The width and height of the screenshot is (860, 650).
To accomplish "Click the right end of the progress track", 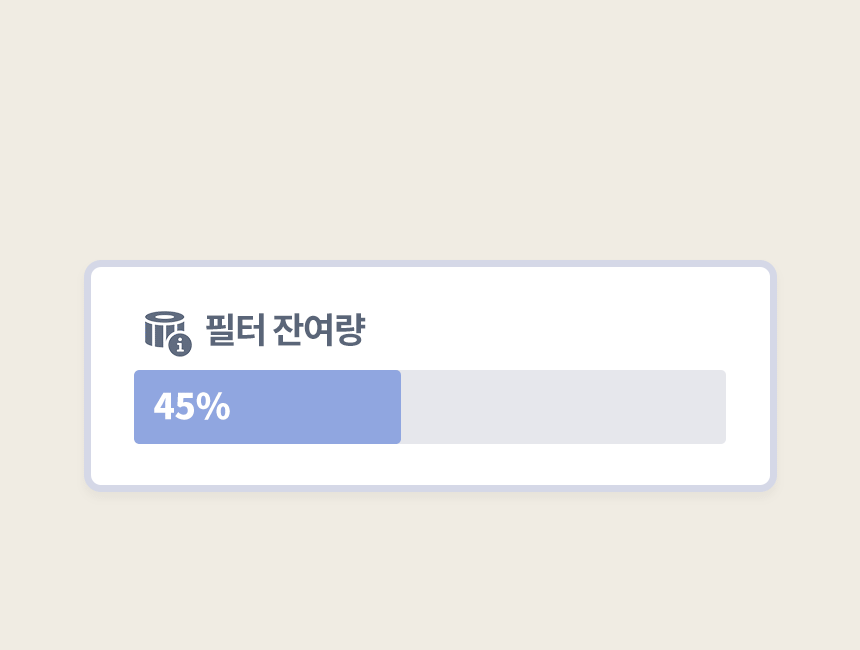I will pyautogui.click(x=720, y=407).
